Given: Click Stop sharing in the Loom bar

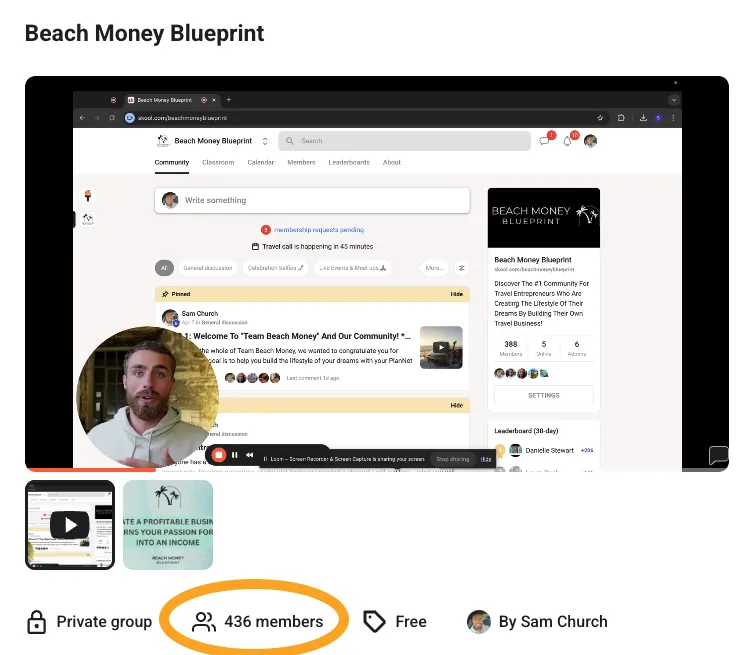Looking at the screenshot, I should 453,459.
